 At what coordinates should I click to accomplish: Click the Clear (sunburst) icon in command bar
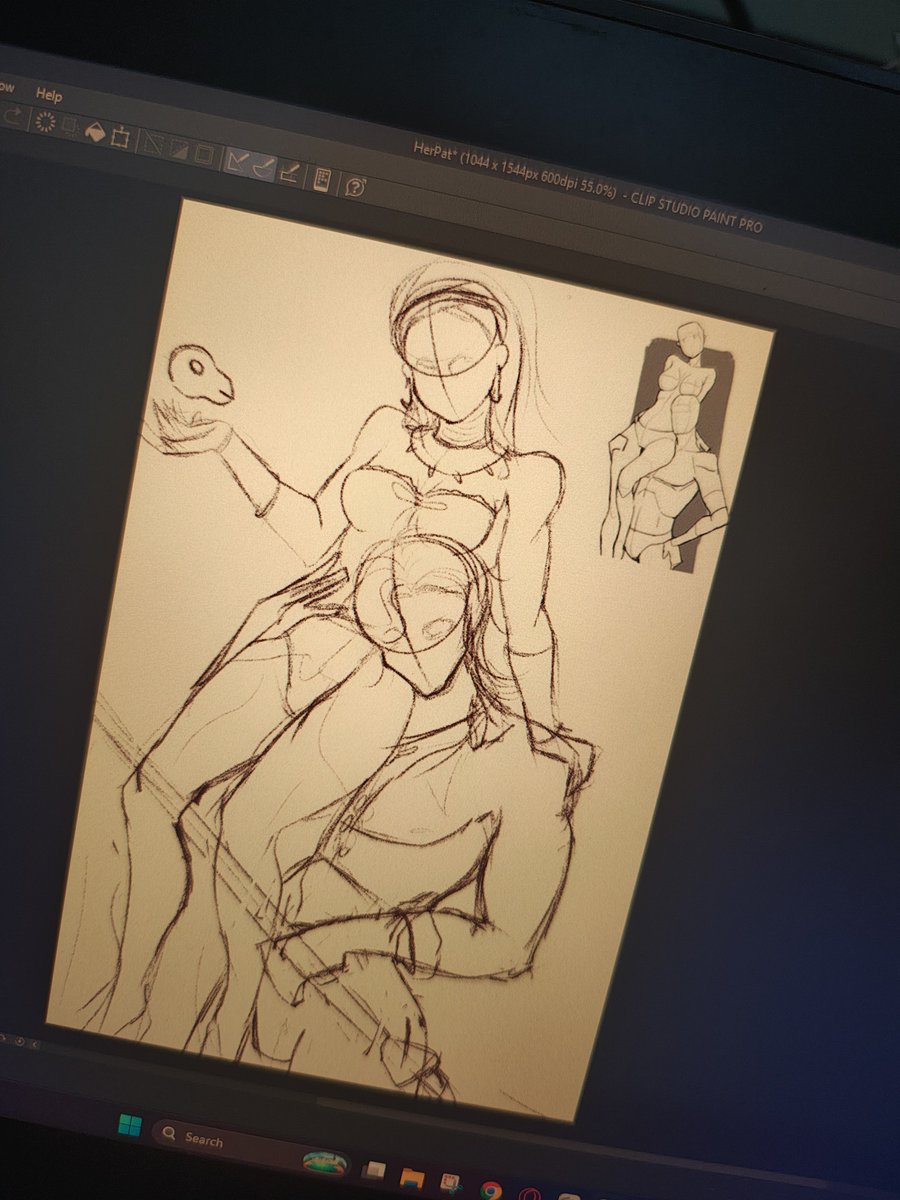(x=45, y=122)
